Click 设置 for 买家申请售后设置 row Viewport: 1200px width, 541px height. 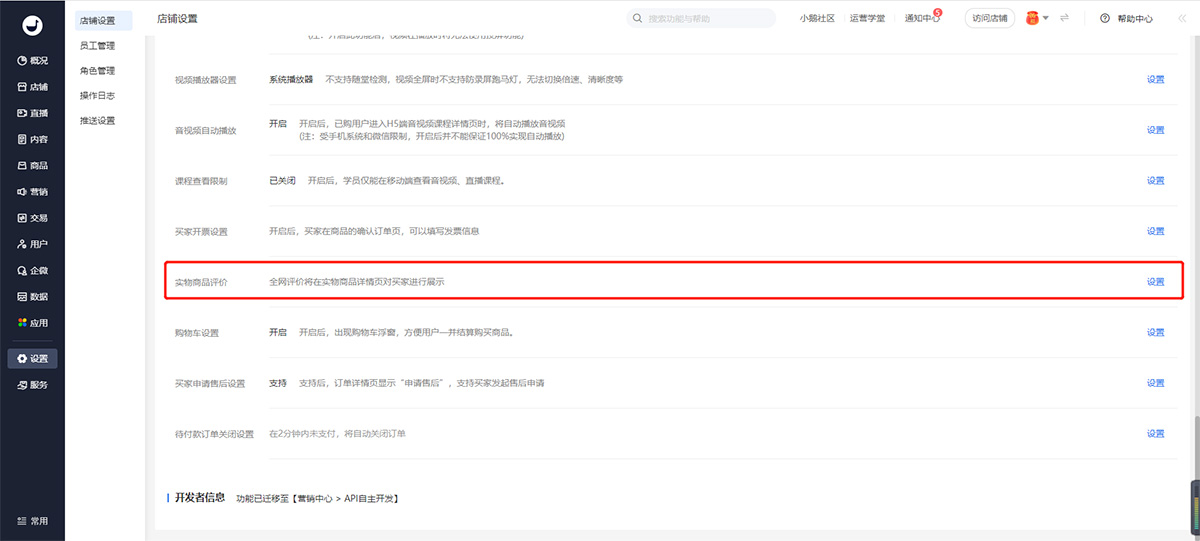1156,383
